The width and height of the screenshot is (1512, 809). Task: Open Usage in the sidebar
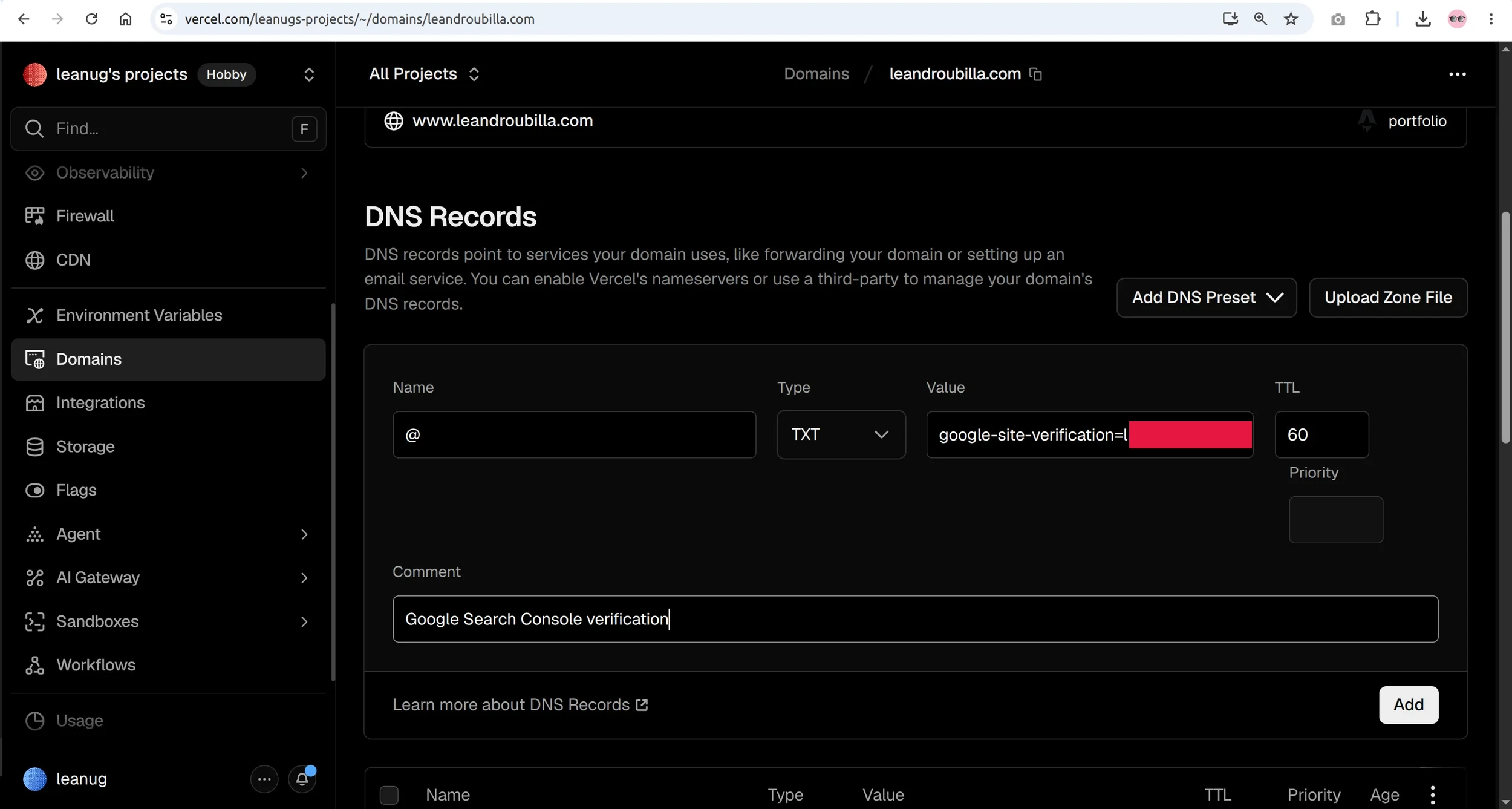(168, 721)
